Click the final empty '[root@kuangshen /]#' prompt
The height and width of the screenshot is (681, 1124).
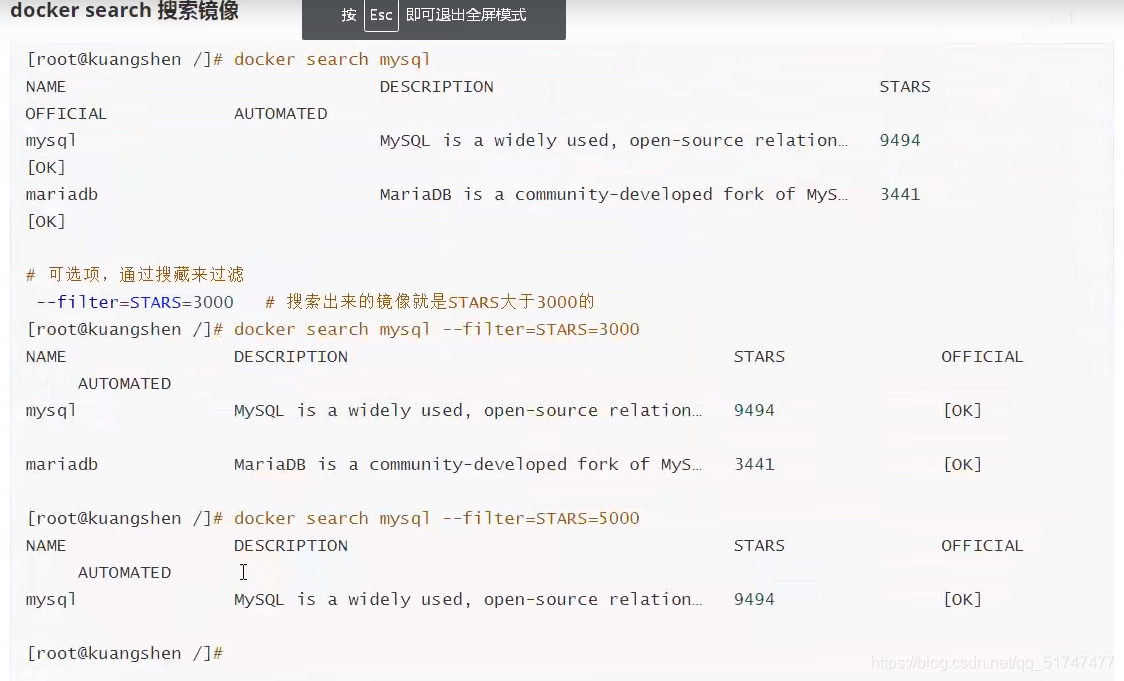[x=125, y=654]
